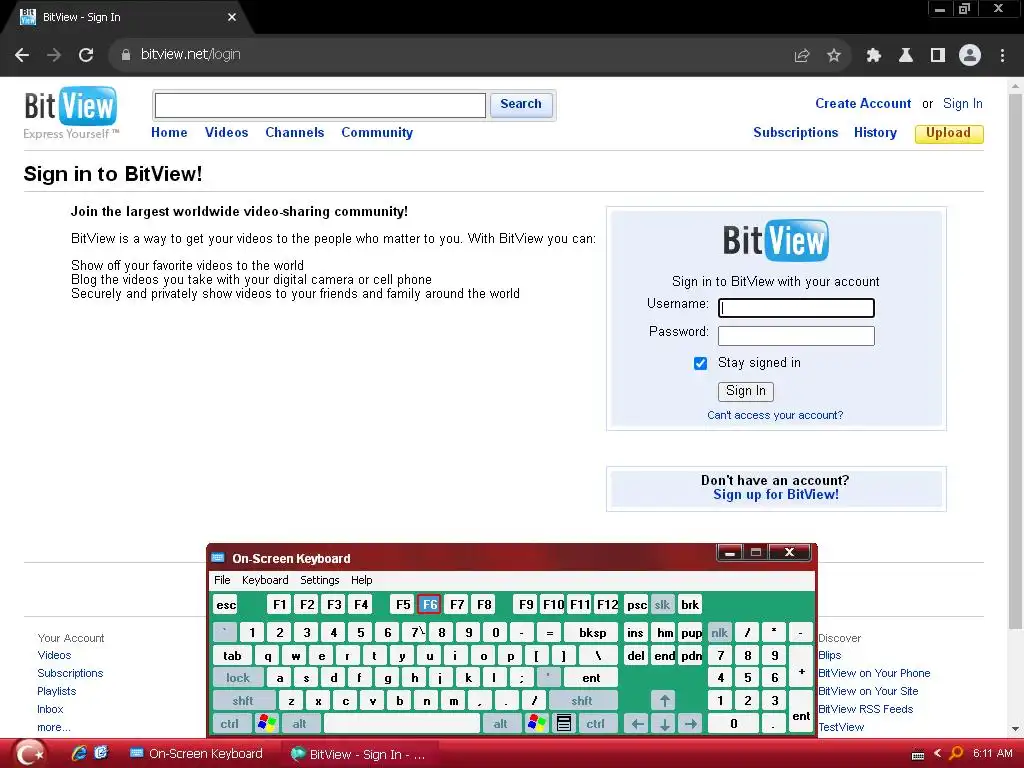Screen dimensions: 1024x768
Task: Click the BitView logo in sign-in box
Action: 775,240
